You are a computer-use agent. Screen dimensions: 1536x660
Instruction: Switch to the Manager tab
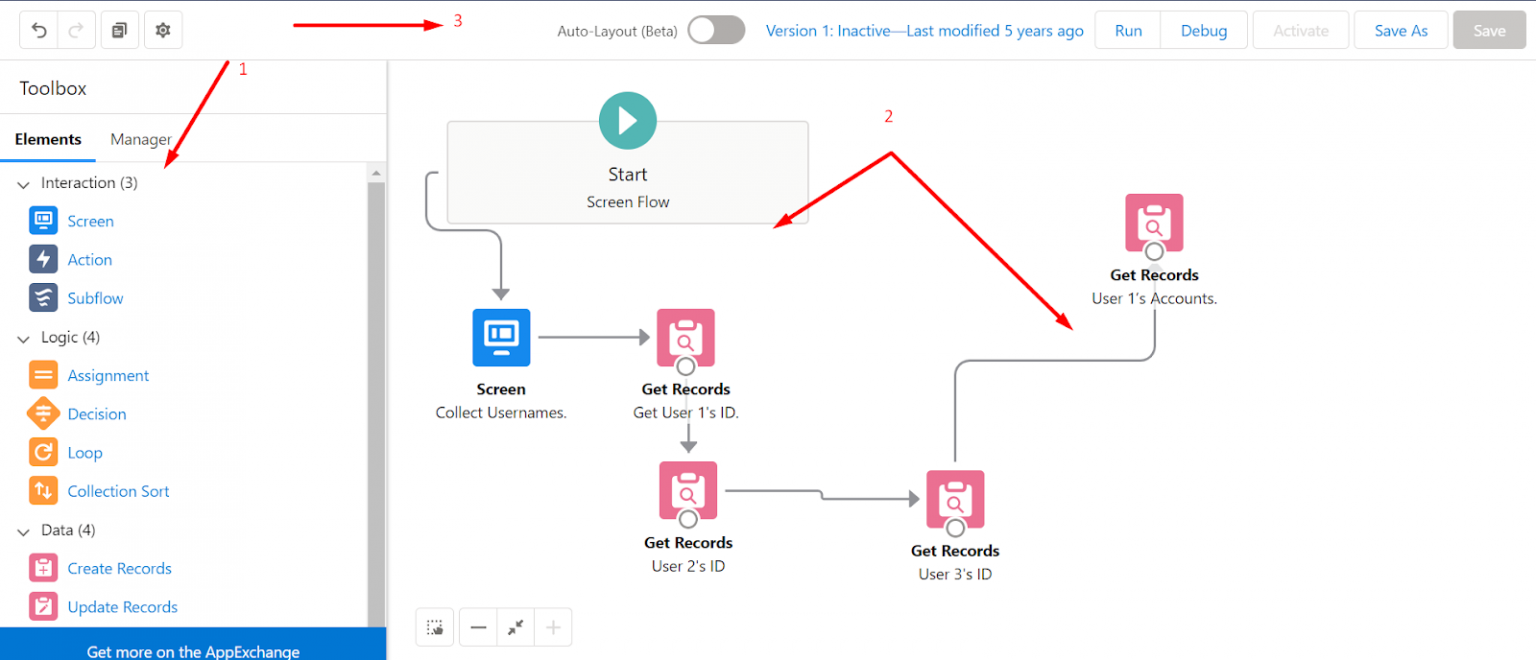pos(141,139)
